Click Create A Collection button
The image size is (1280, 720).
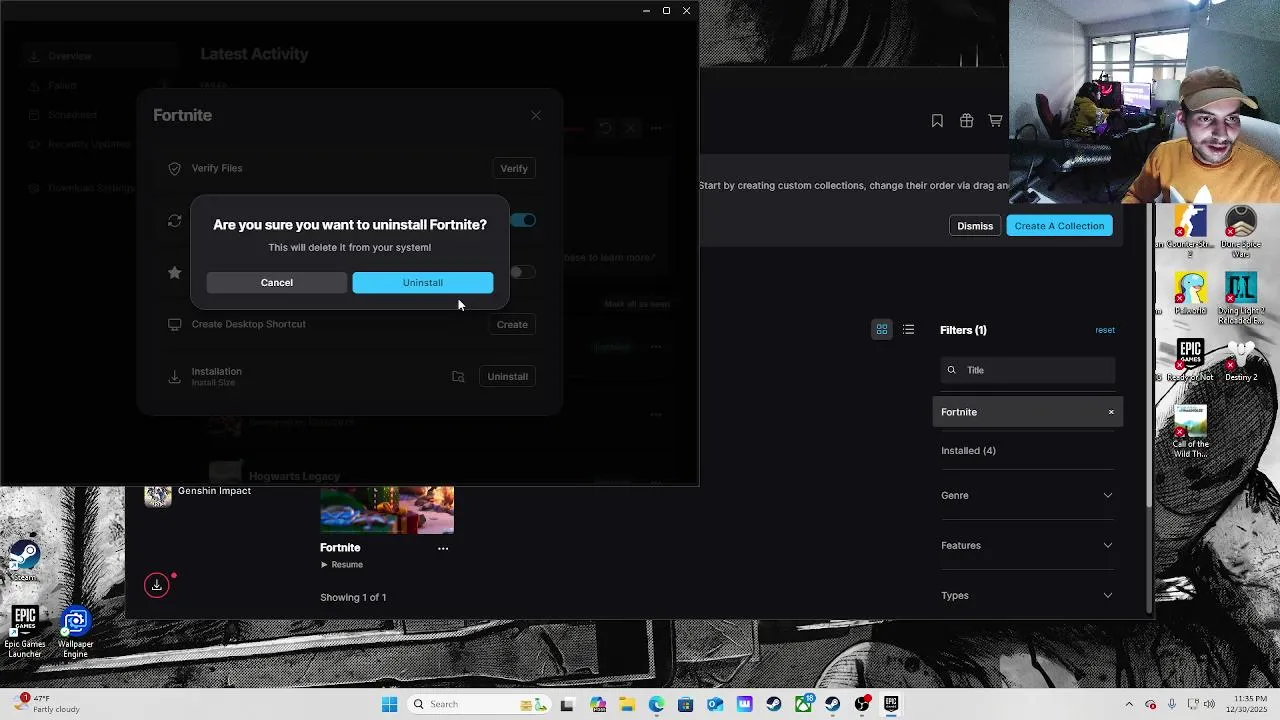click(1059, 226)
